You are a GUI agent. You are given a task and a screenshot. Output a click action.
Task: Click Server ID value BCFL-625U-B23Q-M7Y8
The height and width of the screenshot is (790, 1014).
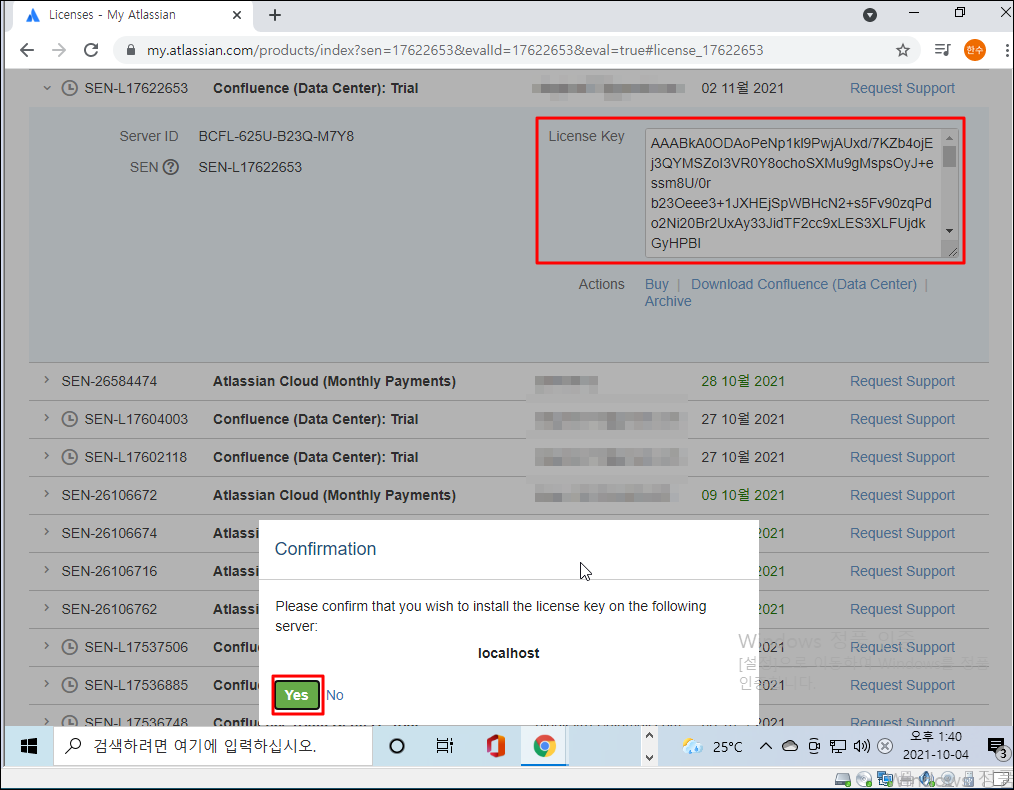276,136
